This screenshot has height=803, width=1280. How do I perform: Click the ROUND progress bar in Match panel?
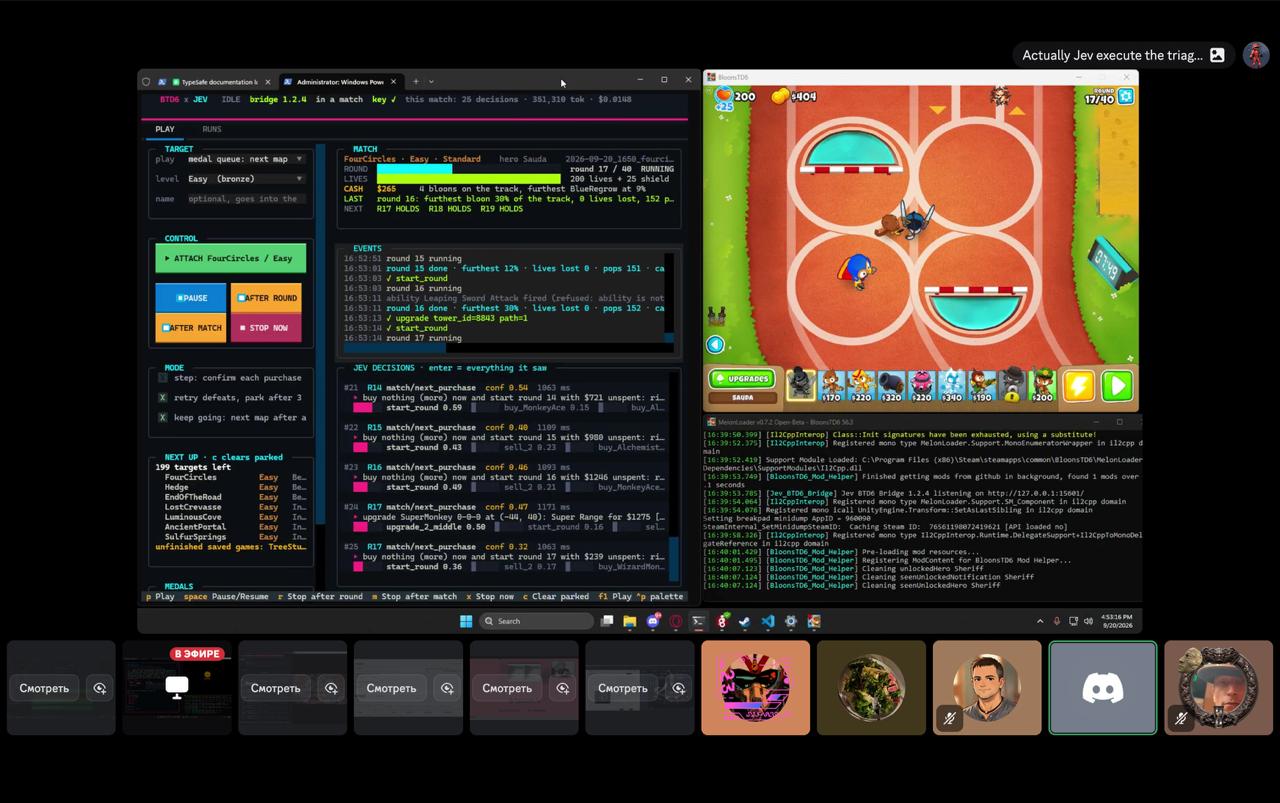pyautogui.click(x=468, y=169)
